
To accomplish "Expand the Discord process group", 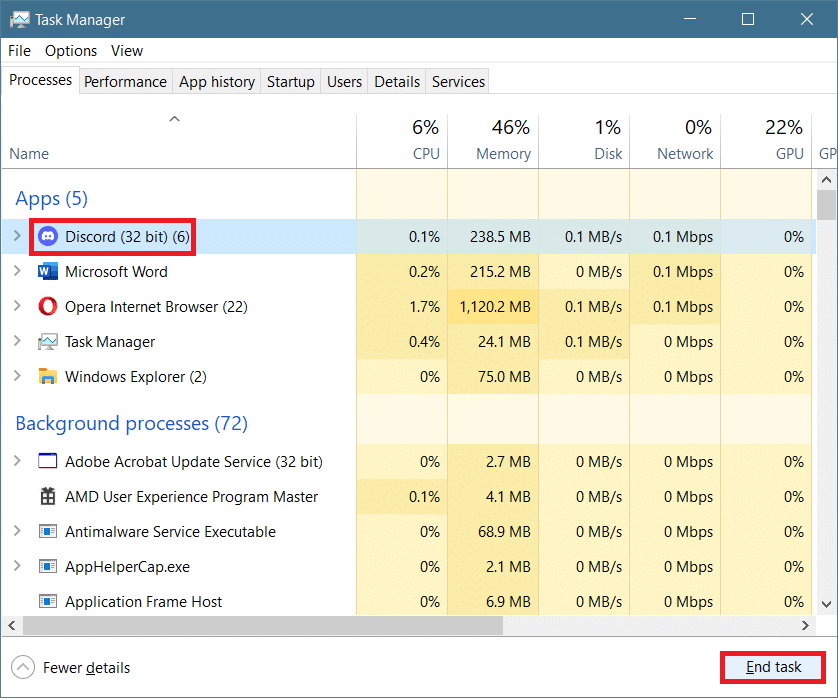I will coord(17,236).
